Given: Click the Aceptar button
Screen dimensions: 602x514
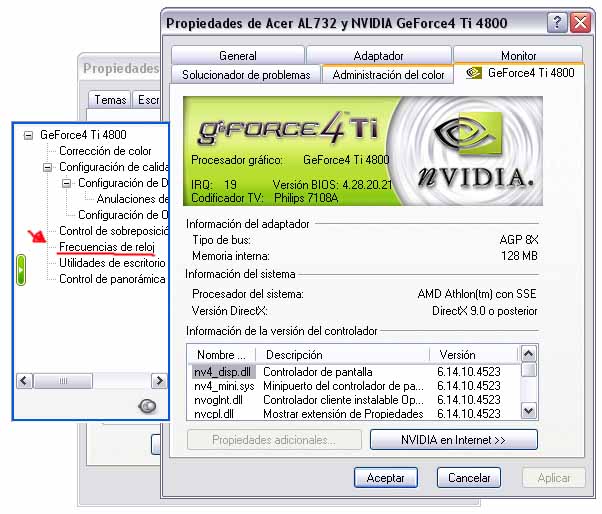Looking at the screenshot, I should click(385, 478).
